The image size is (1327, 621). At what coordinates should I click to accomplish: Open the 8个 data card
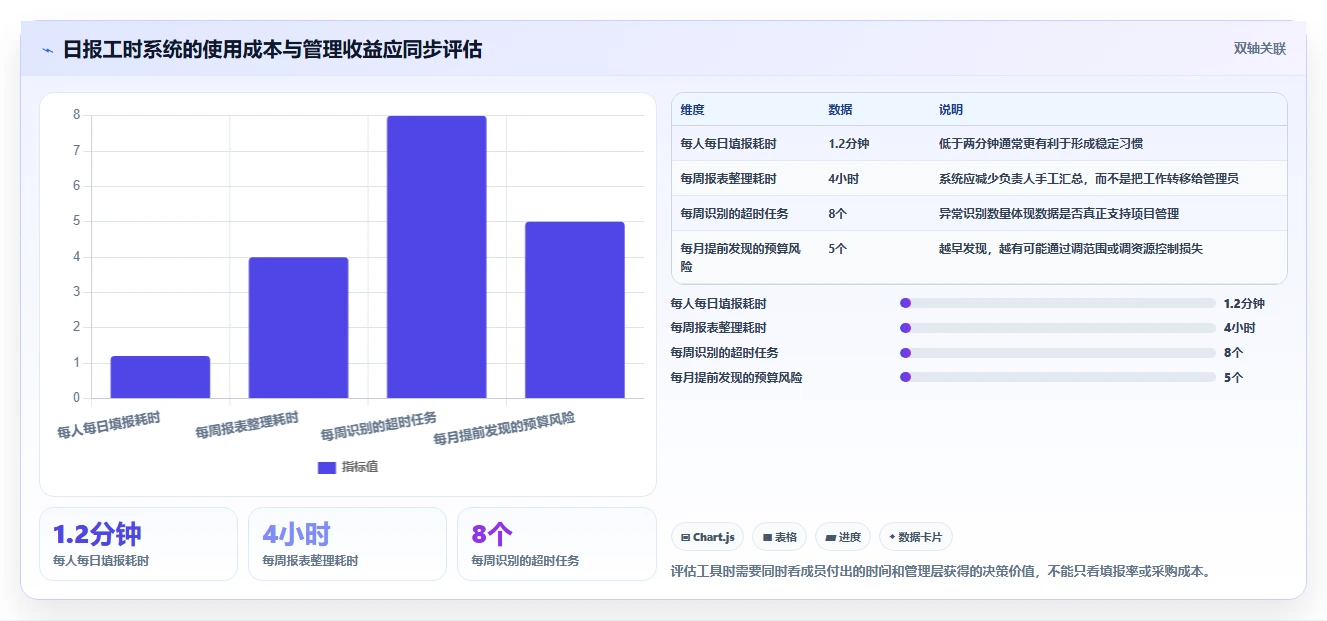(x=556, y=544)
